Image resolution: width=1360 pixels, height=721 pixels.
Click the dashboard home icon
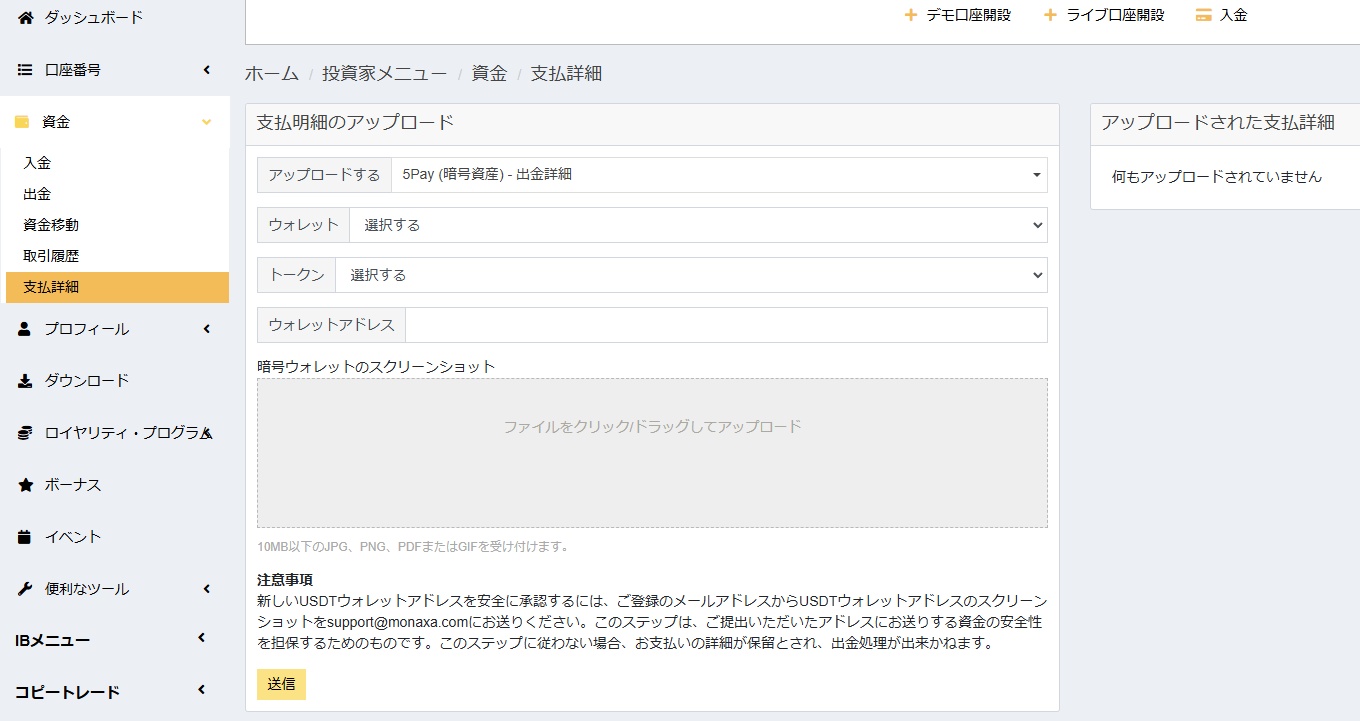[26, 17]
